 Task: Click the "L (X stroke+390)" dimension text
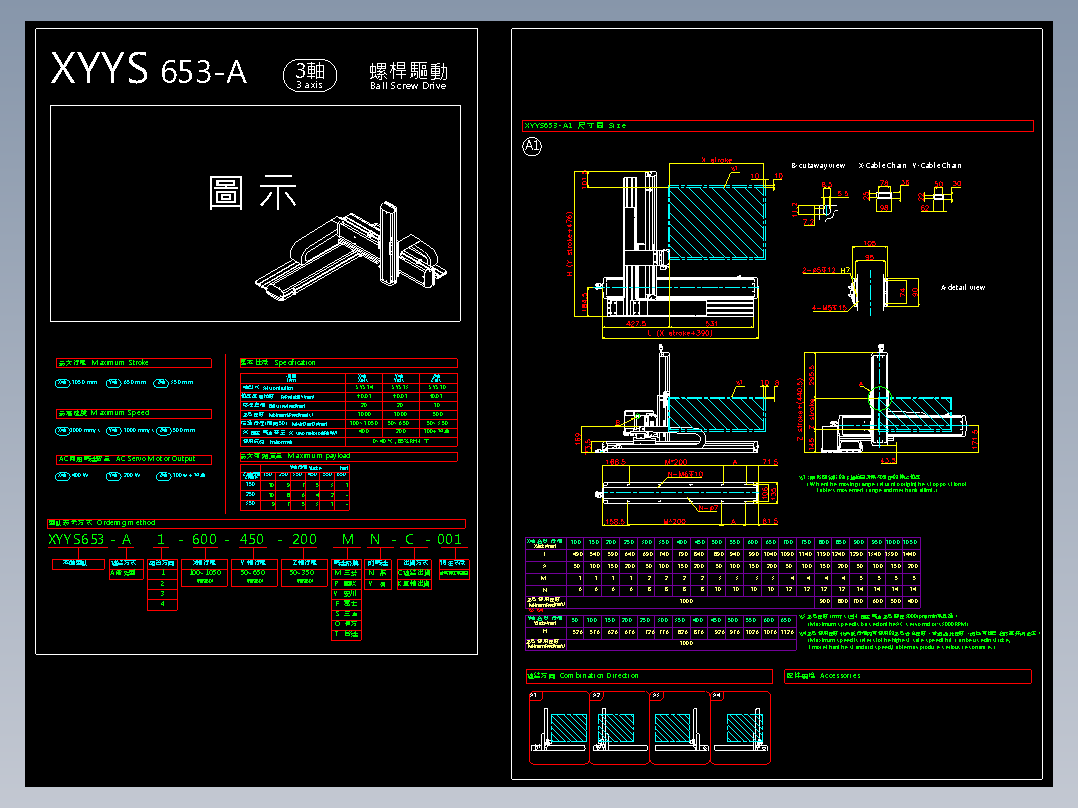pos(680,334)
